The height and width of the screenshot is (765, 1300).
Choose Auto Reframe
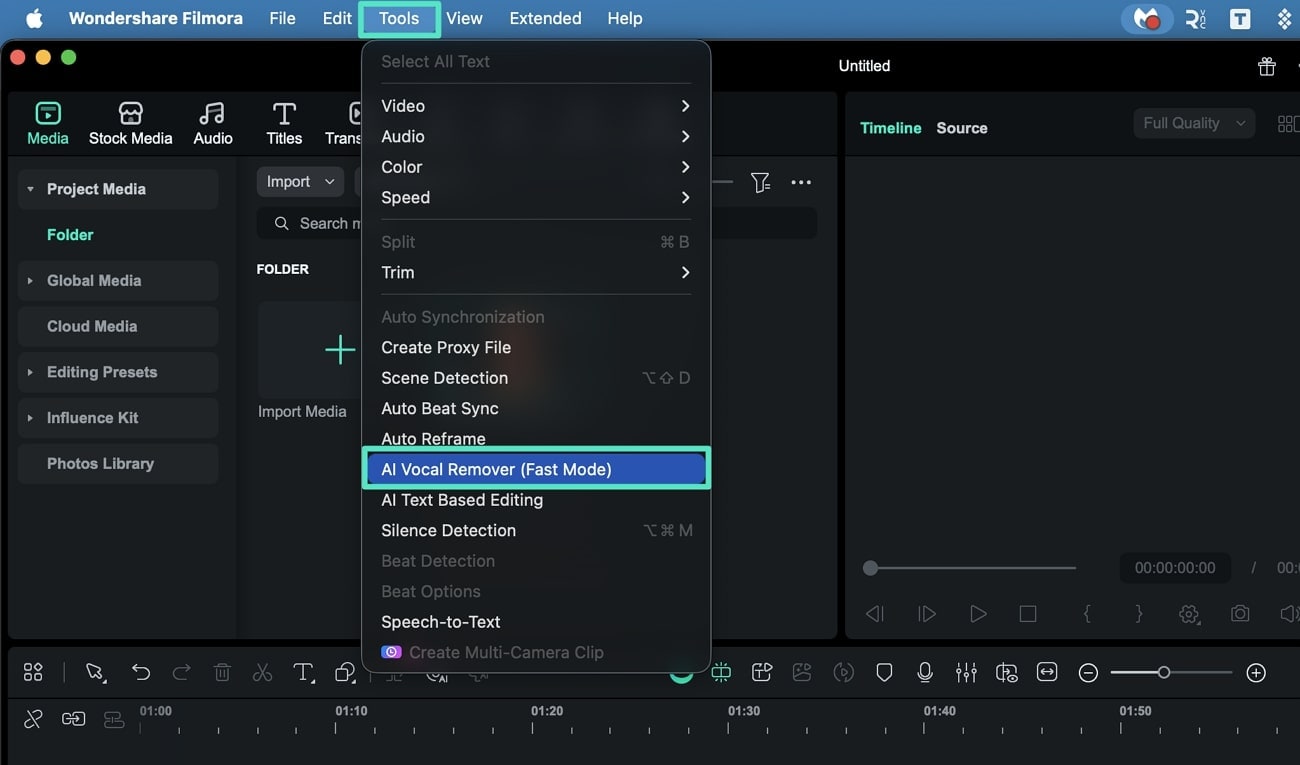[x=536, y=439]
